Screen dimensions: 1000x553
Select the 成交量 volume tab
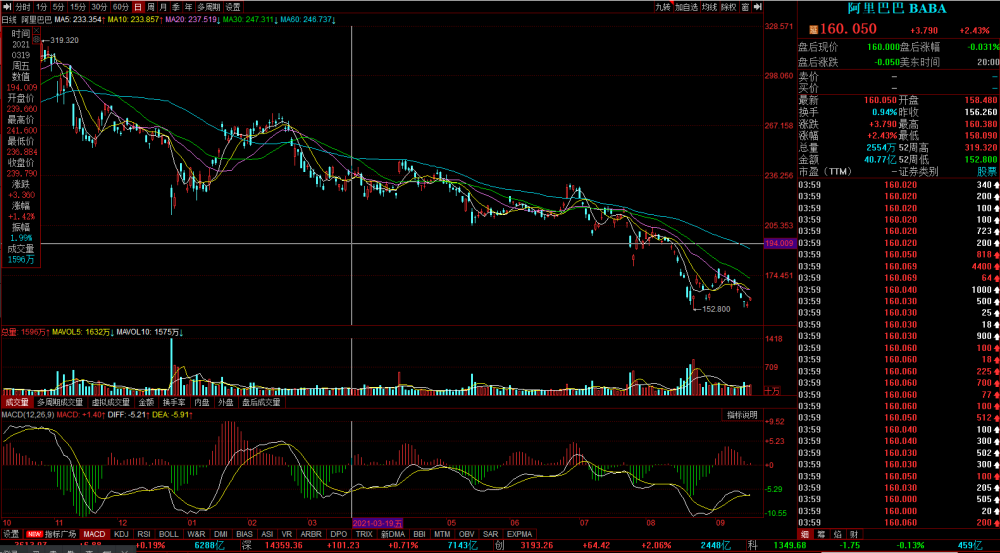(x=17, y=402)
